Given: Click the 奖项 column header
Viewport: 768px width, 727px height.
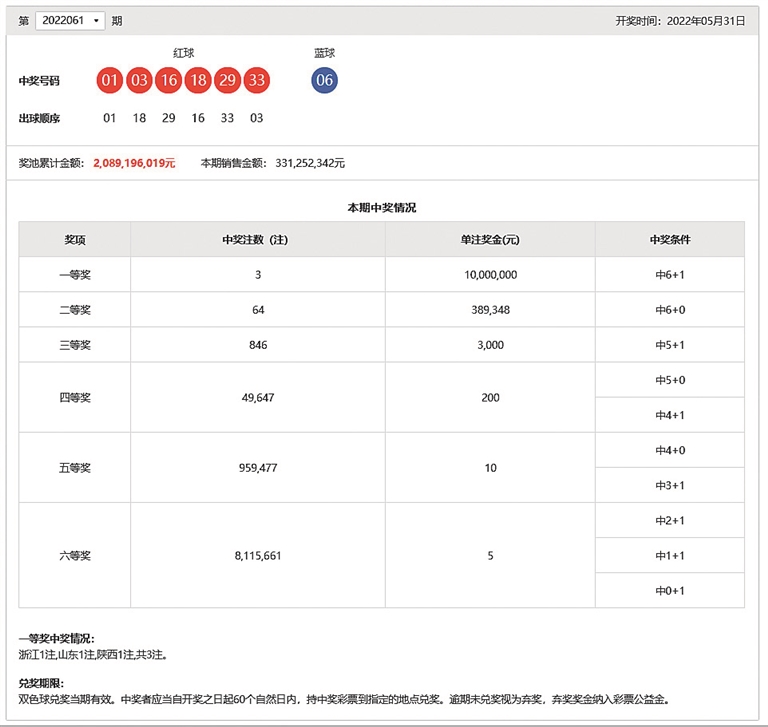Looking at the screenshot, I should pos(75,240).
